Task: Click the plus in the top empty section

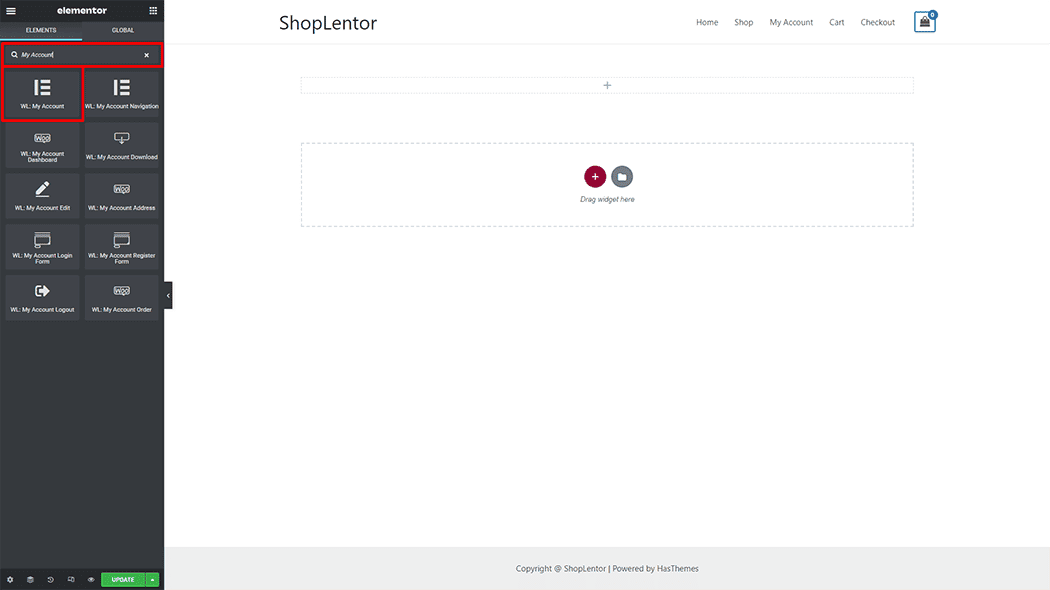Action: [607, 85]
